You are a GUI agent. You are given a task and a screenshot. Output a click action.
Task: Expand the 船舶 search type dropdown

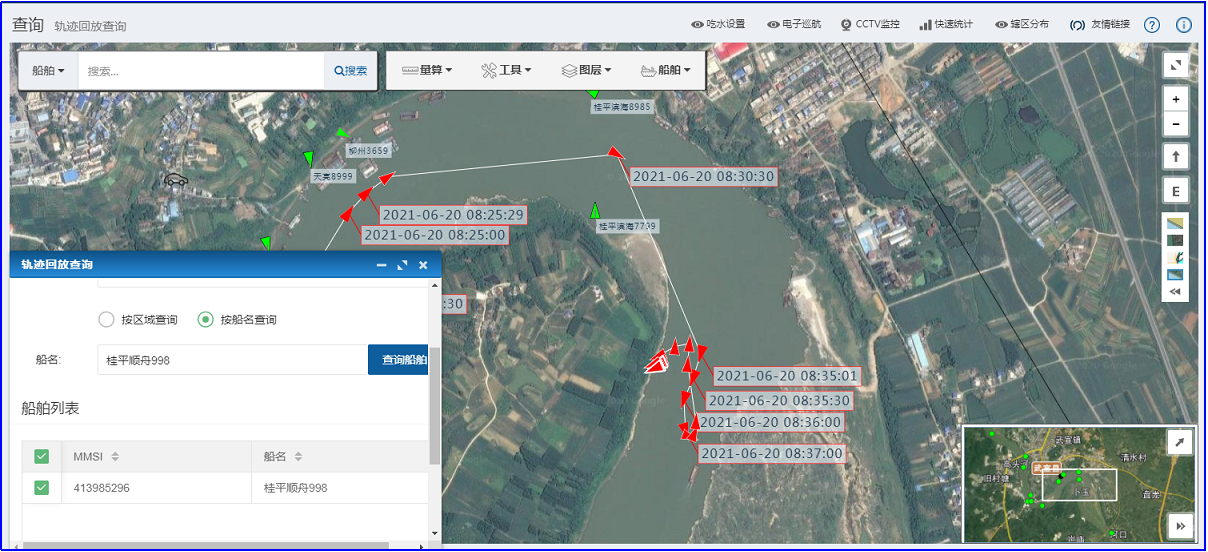48,71
